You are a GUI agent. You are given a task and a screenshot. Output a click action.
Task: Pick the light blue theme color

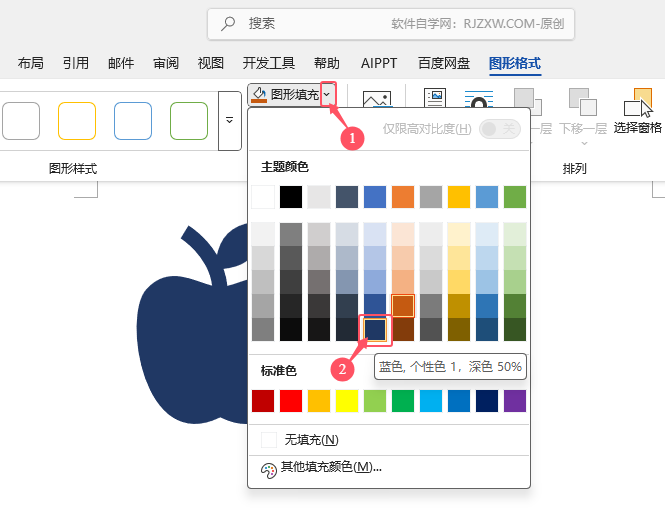[x=487, y=197]
